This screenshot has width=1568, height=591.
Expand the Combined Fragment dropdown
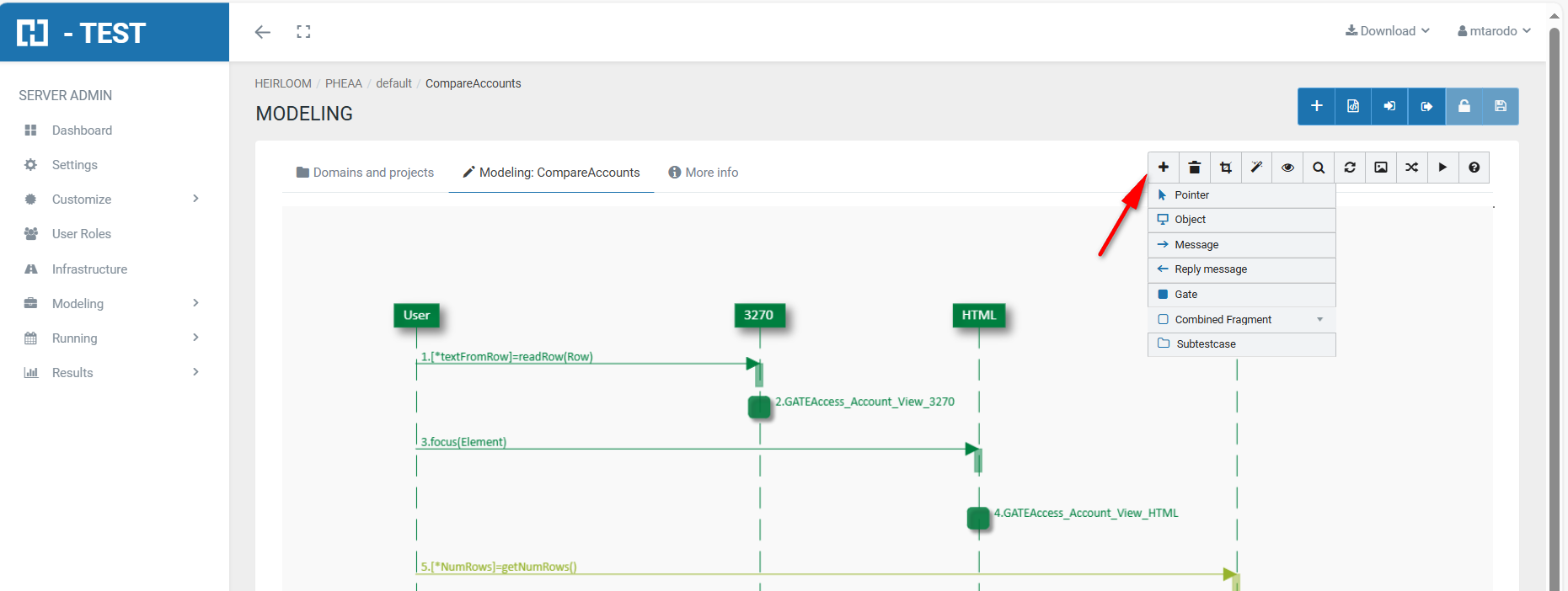click(x=1319, y=320)
